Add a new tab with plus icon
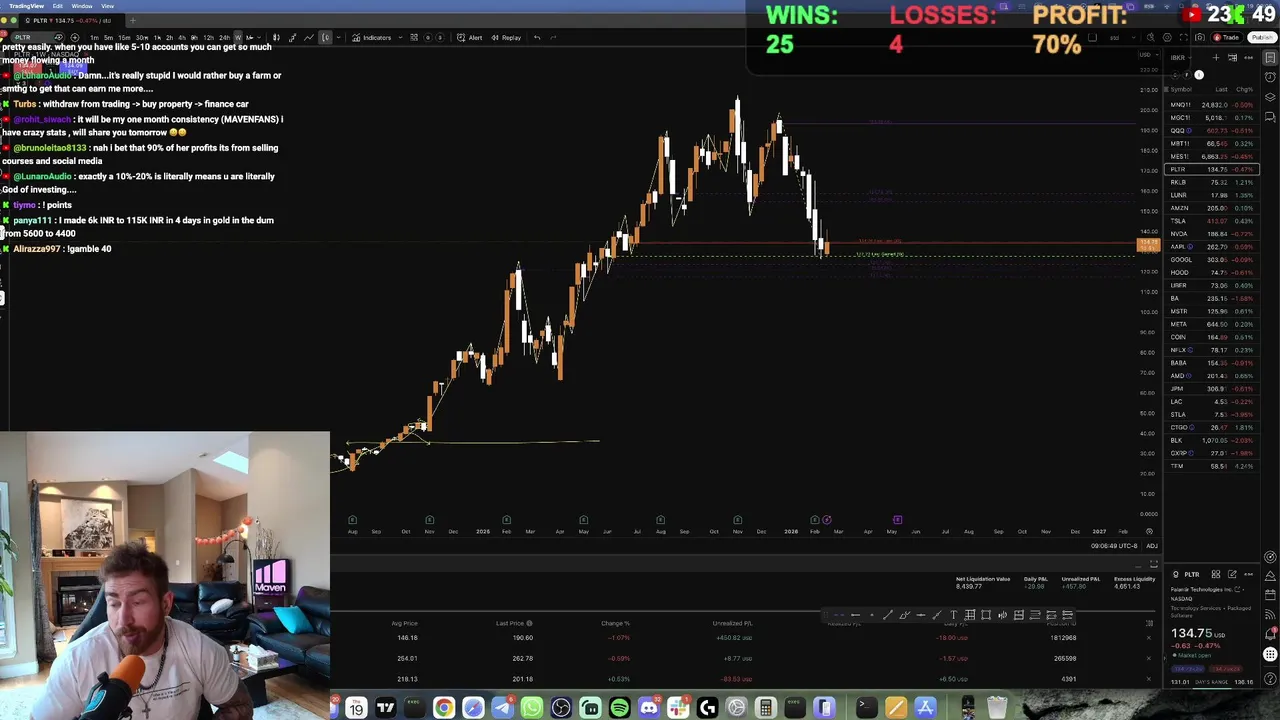Screen dimensions: 1280x720 (133, 20)
